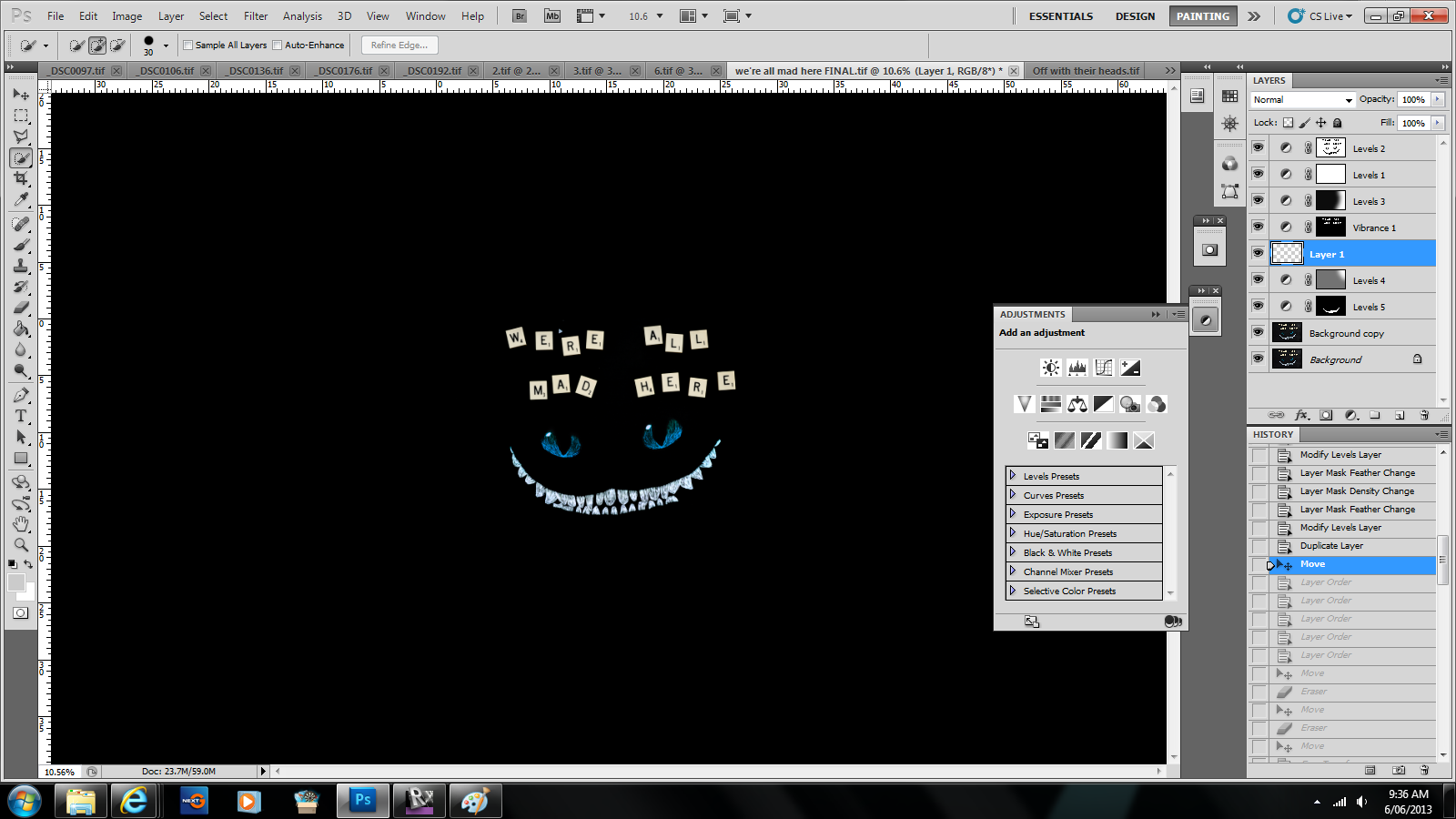Expand Curves Presets list
This screenshot has width=1456, height=819.
tap(1012, 494)
